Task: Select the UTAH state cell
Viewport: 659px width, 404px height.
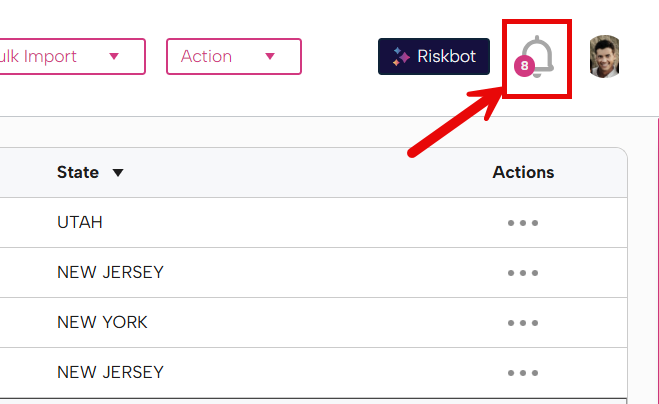Action: pyautogui.click(x=80, y=222)
